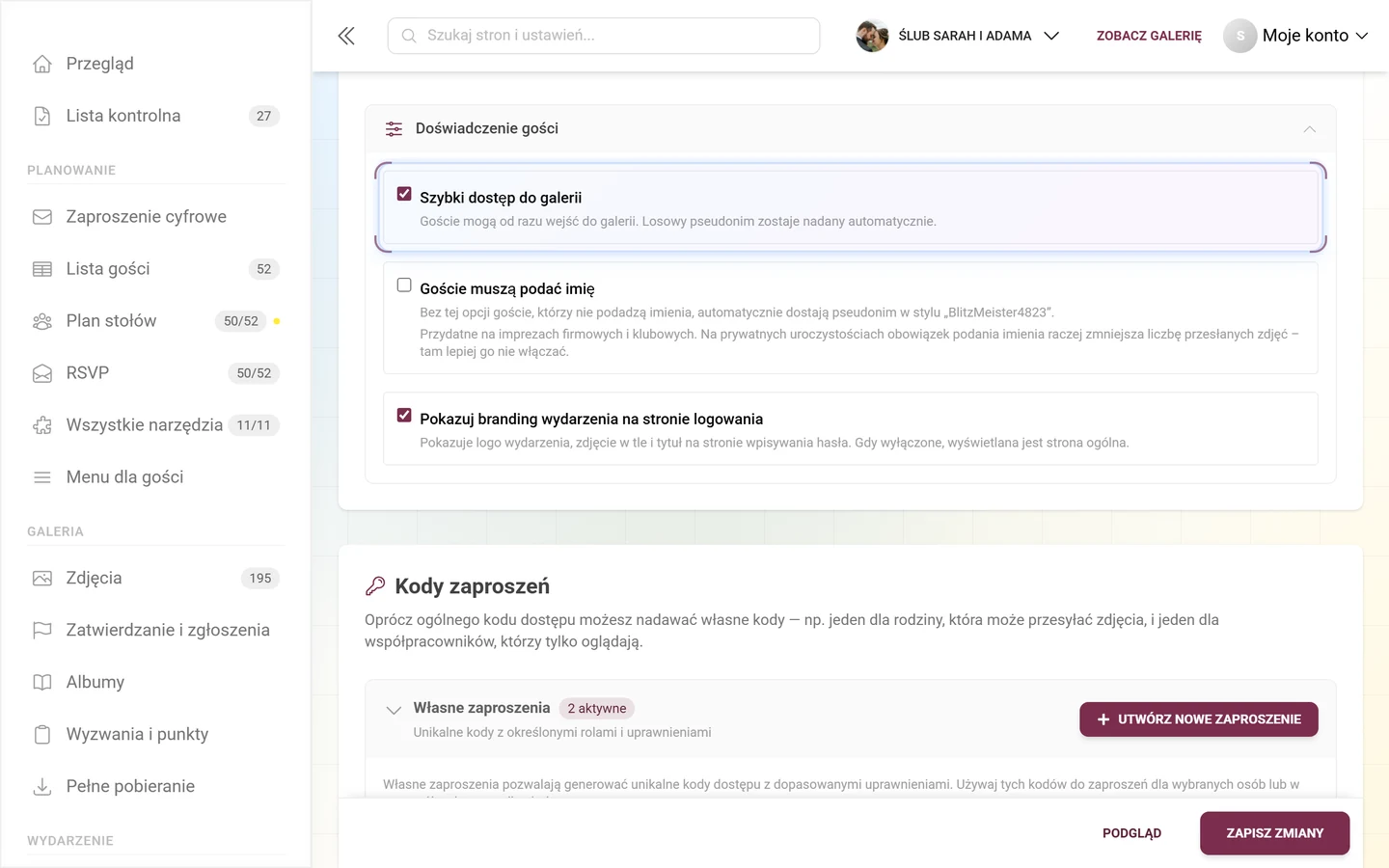Open Wszystkie narzędzia puzzle icon
1389x868 pixels.
(x=42, y=425)
